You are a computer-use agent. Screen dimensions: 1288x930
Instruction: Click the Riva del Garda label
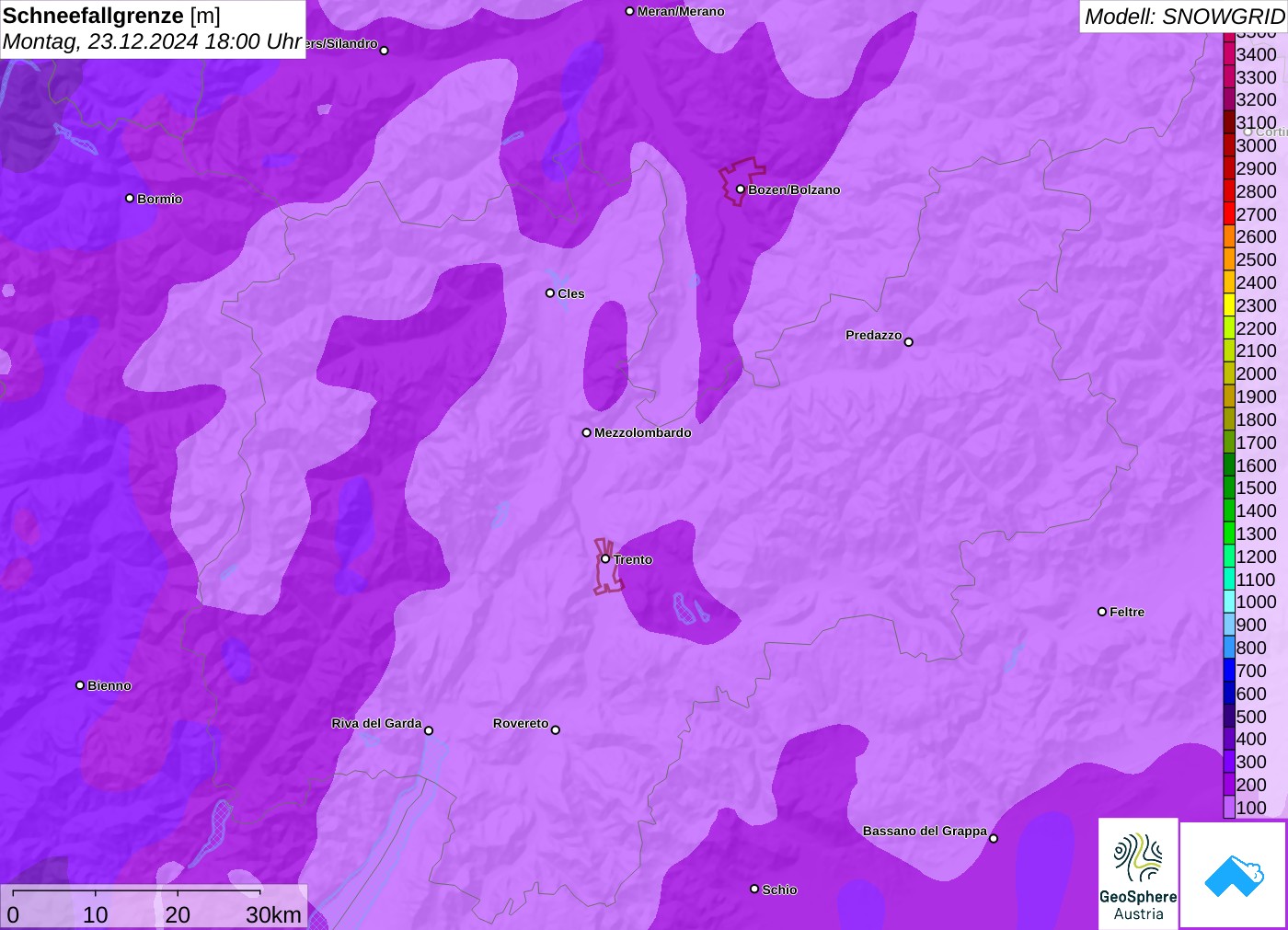pyautogui.click(x=376, y=723)
